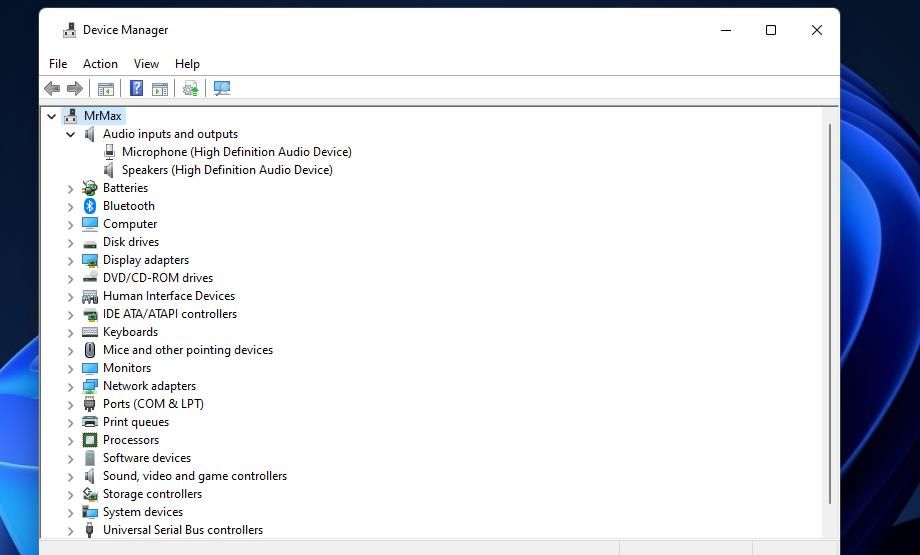
Task: Collapse the Audio inputs and outputs category
Action: tap(70, 134)
